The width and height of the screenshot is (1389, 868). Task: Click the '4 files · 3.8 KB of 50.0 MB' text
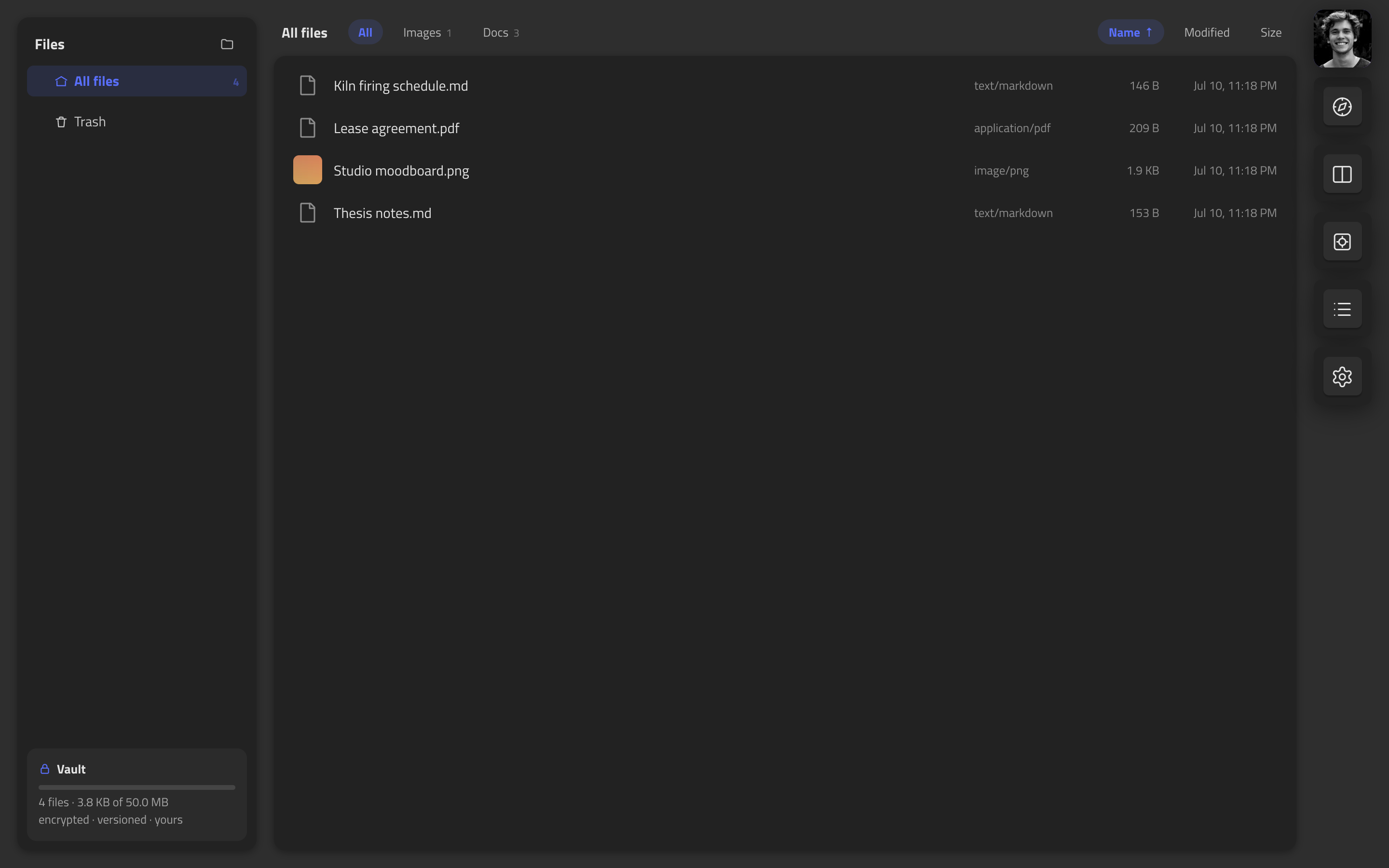click(103, 802)
